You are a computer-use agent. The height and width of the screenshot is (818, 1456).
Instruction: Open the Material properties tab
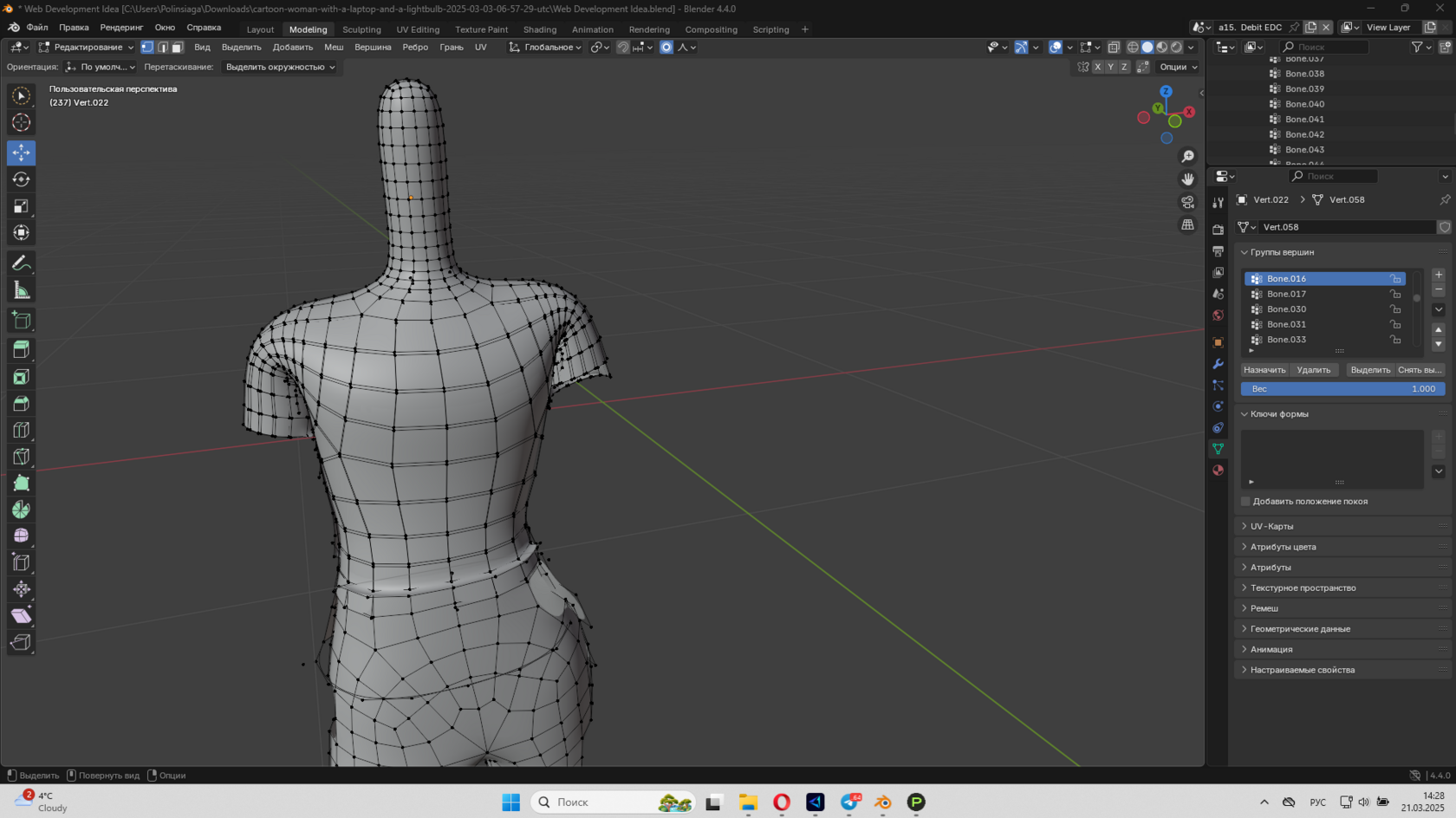coord(1218,470)
